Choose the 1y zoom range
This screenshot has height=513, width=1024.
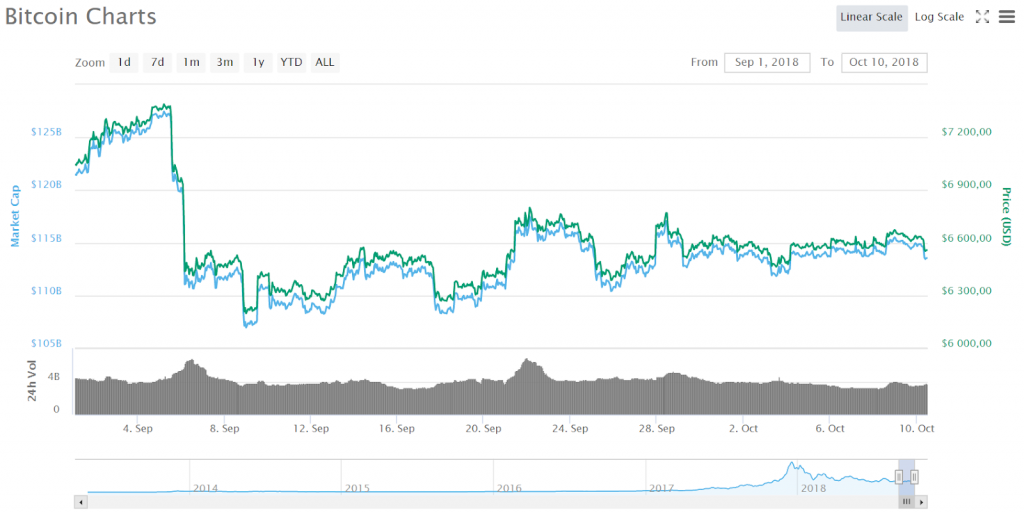click(258, 62)
